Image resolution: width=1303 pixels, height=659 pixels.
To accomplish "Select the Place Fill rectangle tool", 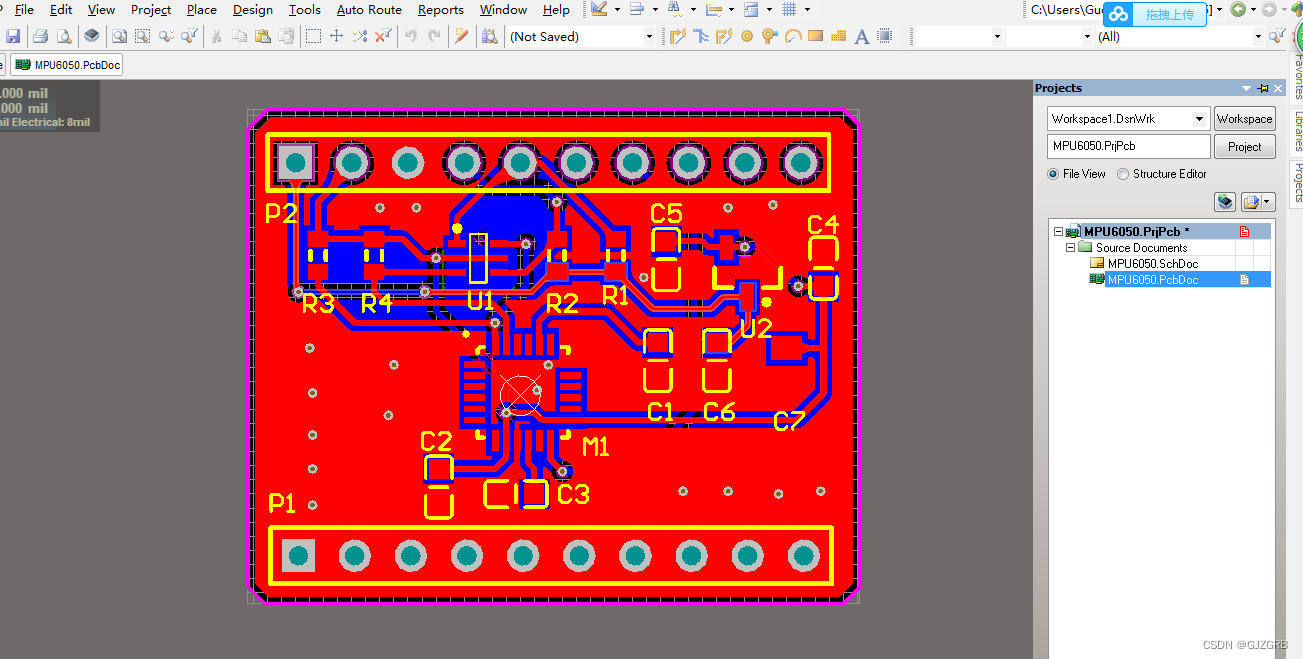I will pyautogui.click(x=816, y=36).
